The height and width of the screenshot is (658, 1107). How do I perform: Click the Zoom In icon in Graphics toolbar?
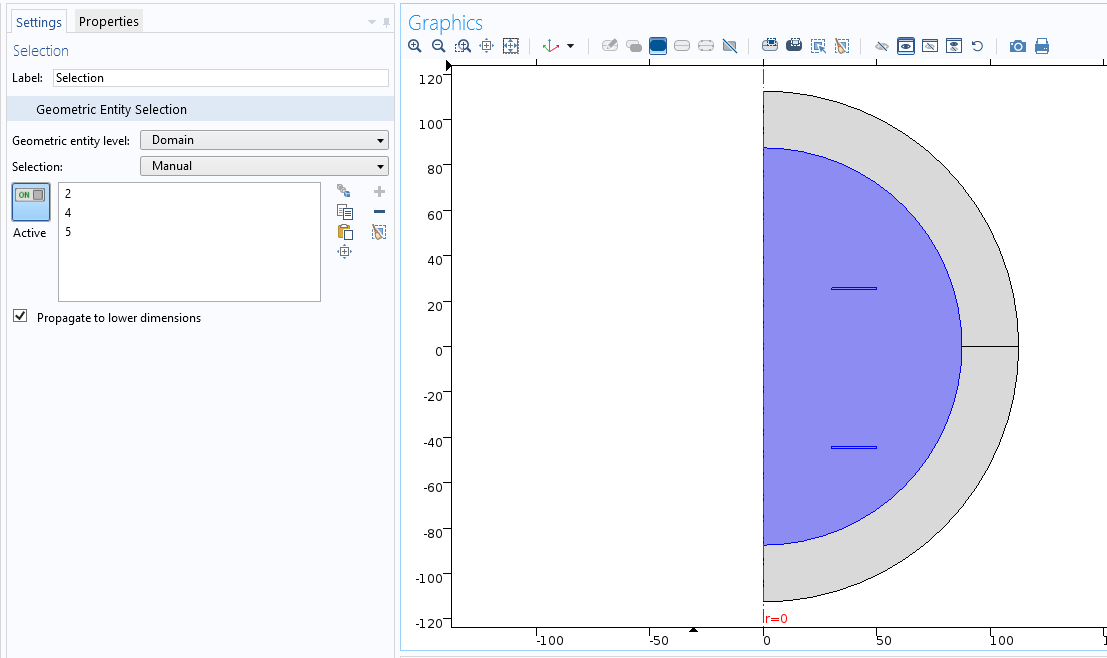(415, 46)
